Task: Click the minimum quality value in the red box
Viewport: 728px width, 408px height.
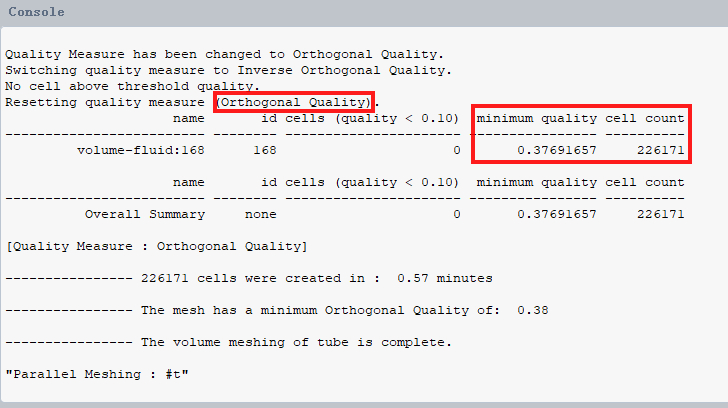Action: [x=557, y=150]
